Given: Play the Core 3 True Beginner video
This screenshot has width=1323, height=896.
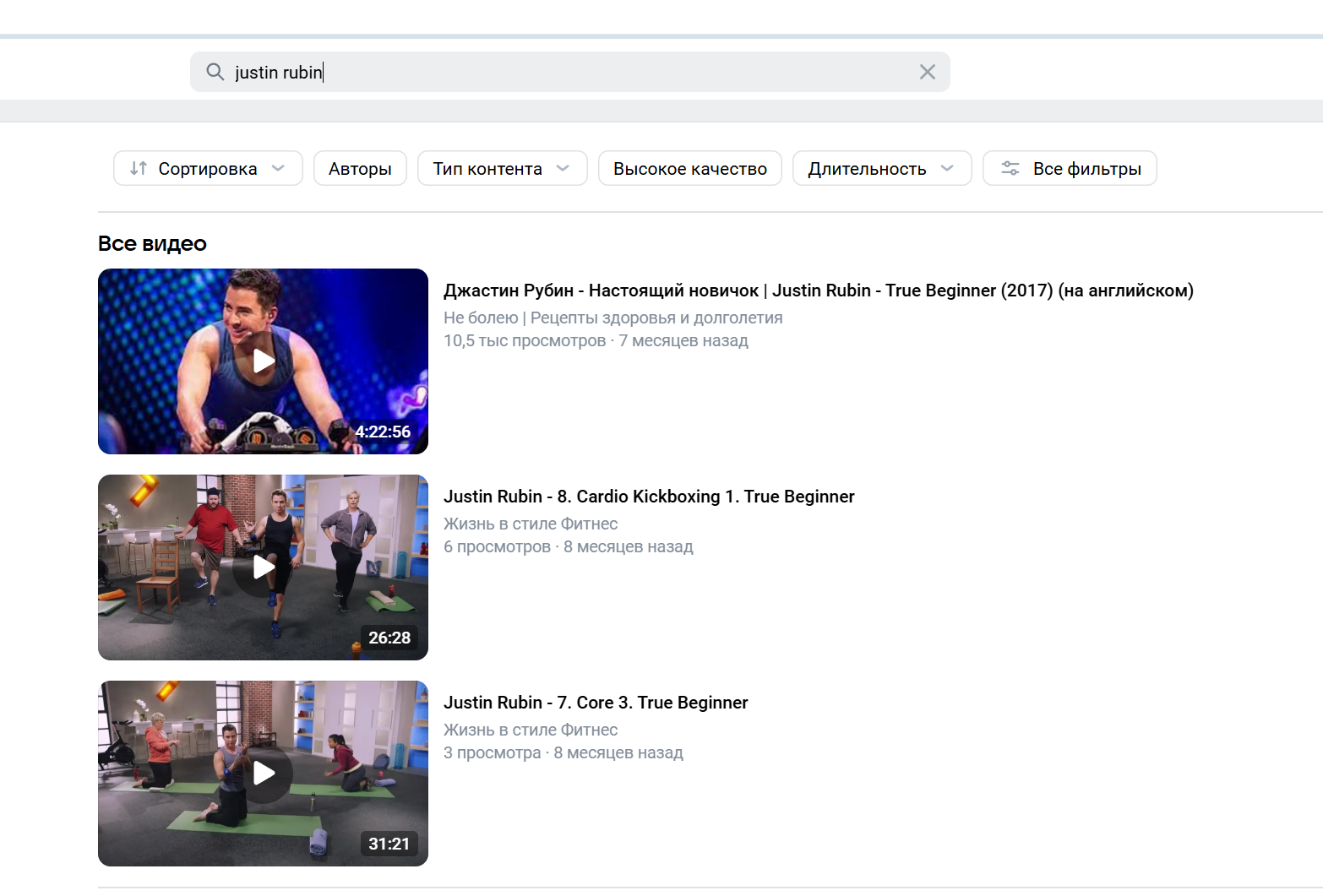Looking at the screenshot, I should [x=264, y=774].
